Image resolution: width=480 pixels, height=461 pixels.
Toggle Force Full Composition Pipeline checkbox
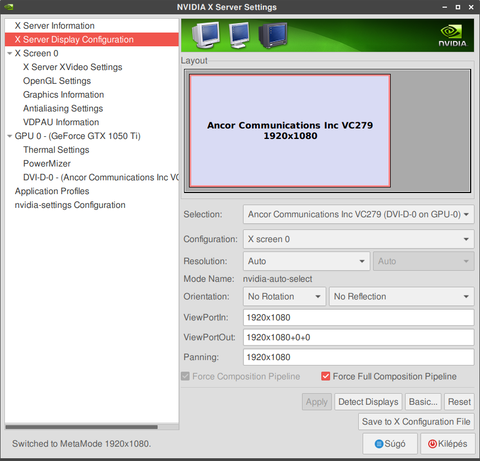pos(326,376)
